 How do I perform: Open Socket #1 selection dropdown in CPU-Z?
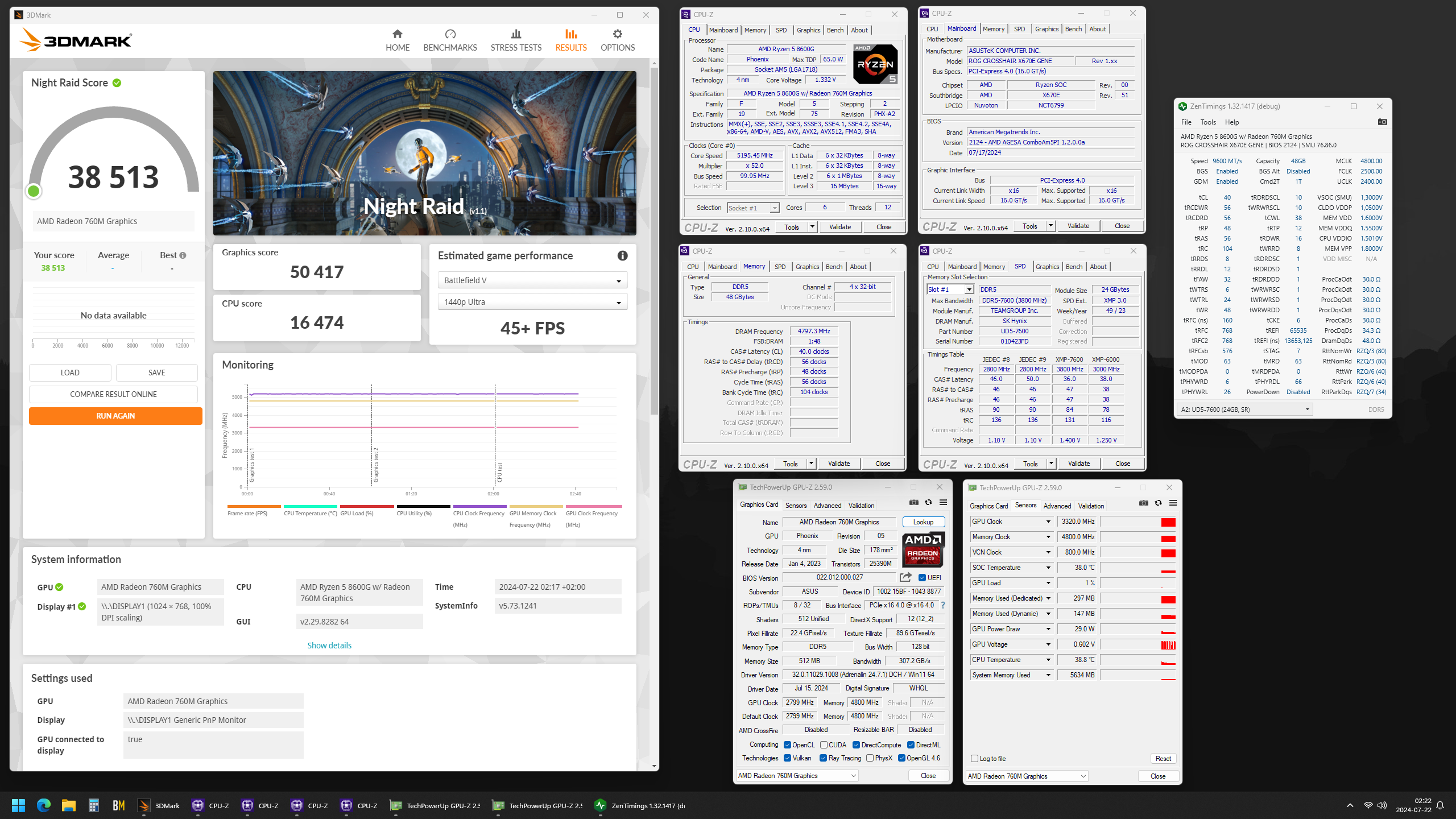[x=753, y=208]
